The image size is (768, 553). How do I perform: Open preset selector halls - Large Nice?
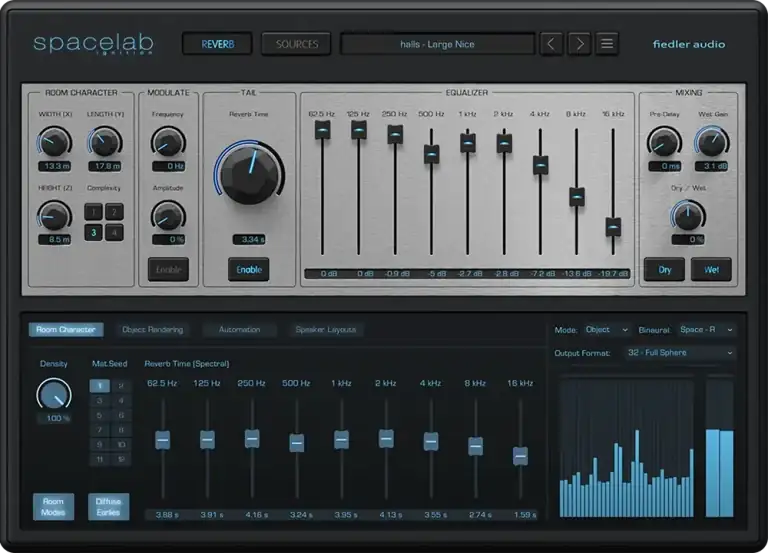pyautogui.click(x=437, y=44)
